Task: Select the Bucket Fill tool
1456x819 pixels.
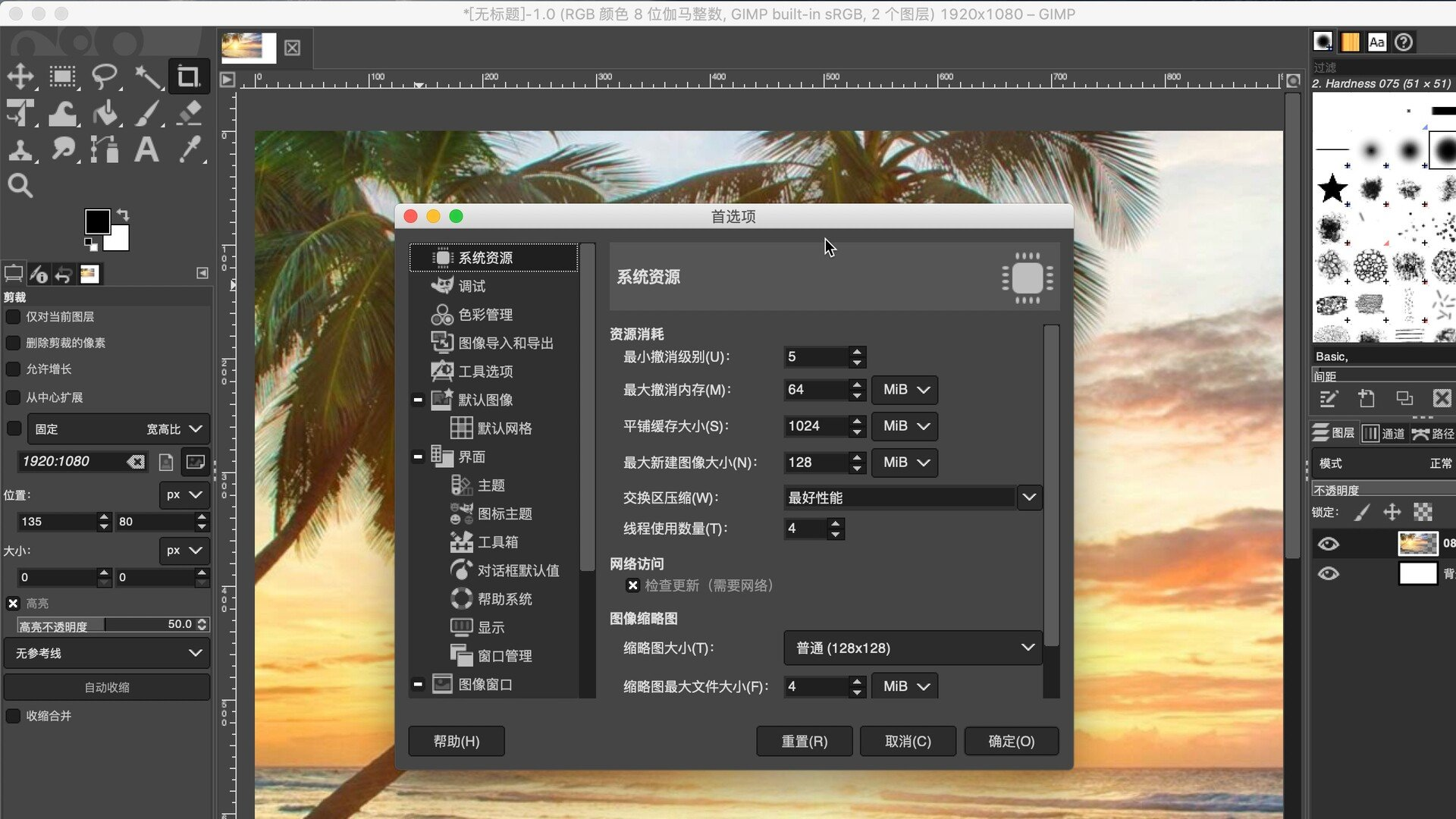Action: pos(105,114)
